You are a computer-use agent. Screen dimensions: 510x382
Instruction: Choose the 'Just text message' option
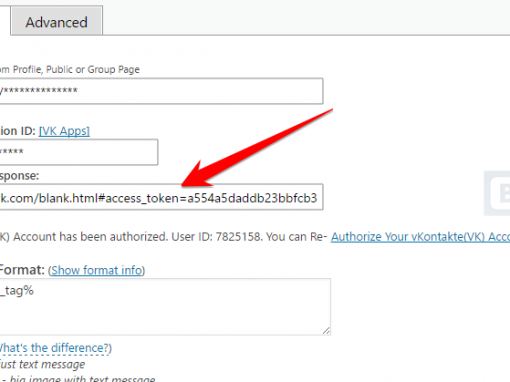click(42, 364)
